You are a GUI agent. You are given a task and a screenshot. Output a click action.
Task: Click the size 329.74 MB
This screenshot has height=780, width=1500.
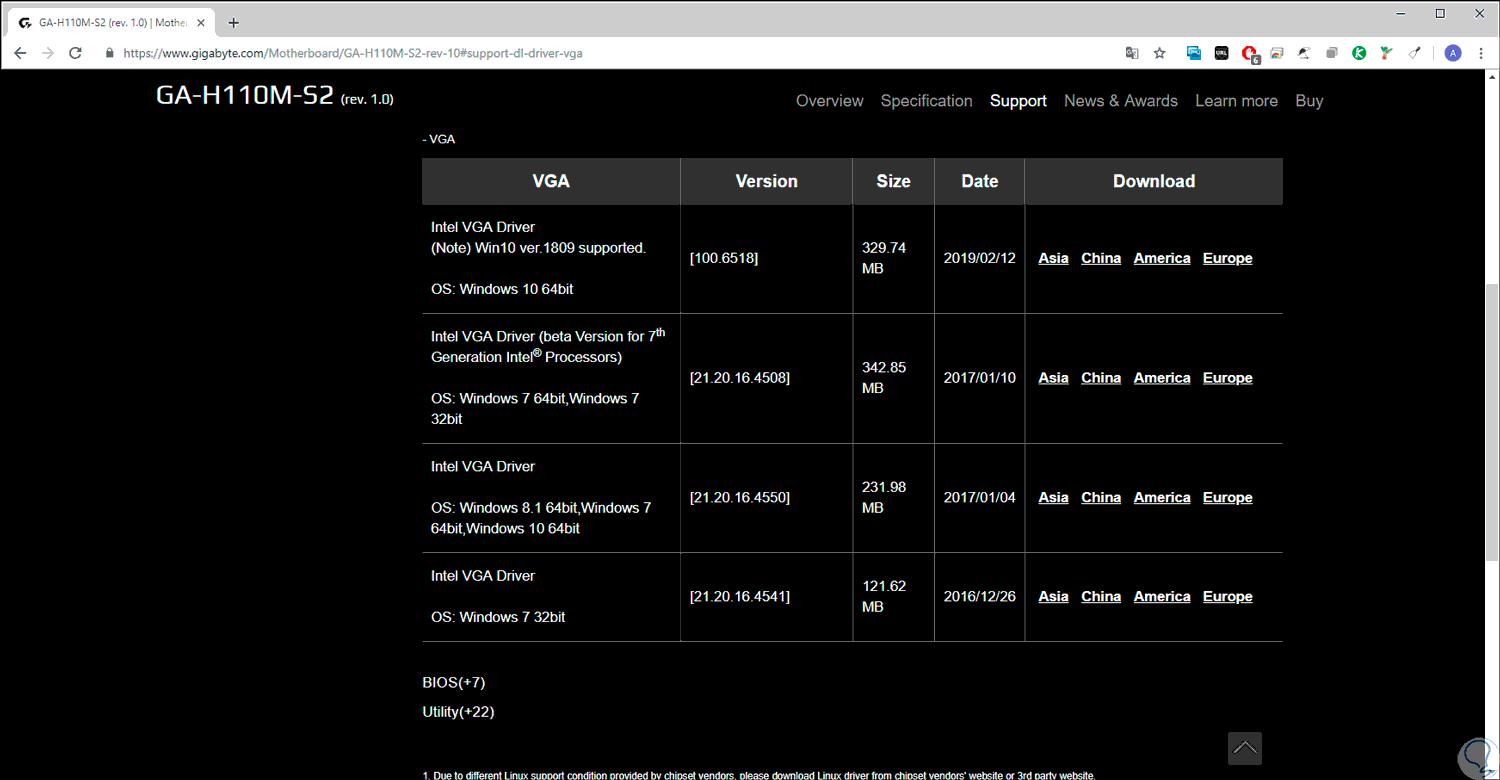tap(884, 258)
